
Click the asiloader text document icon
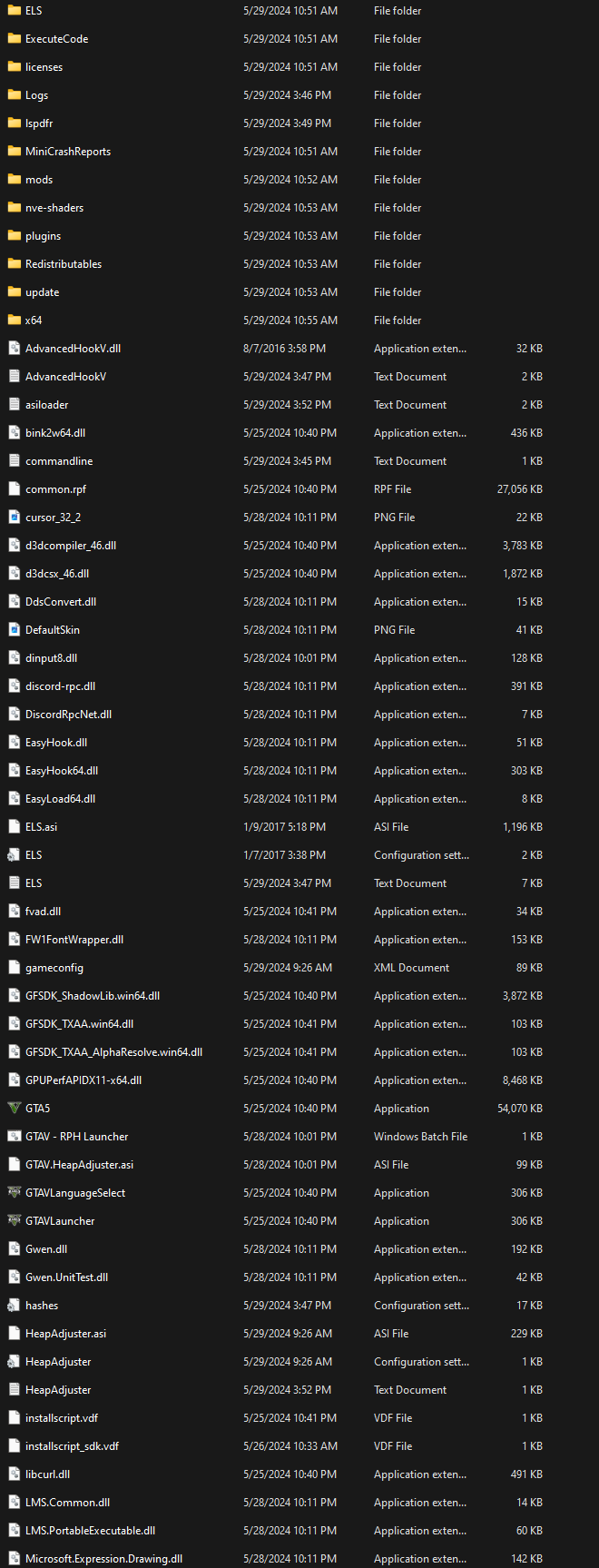tap(14, 405)
